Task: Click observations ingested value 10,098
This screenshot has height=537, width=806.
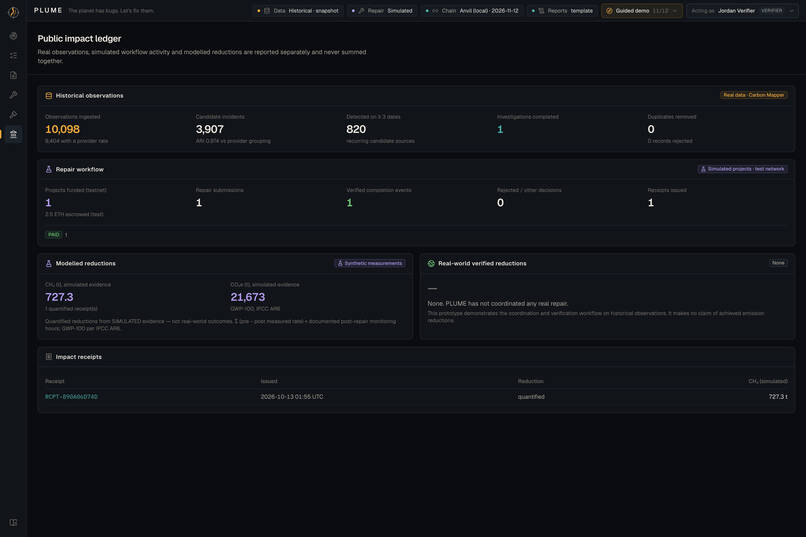Action: 62,129
